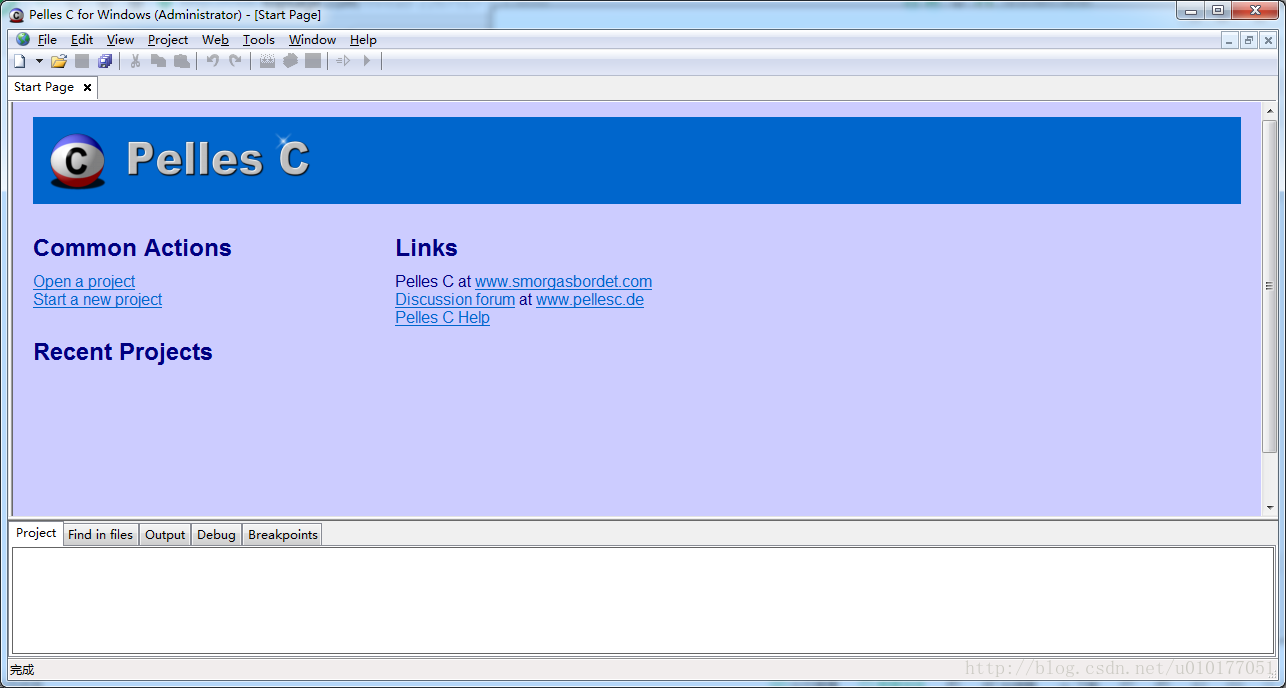
Task: Minimize the inner Start Page document window
Action: [x=1230, y=41]
